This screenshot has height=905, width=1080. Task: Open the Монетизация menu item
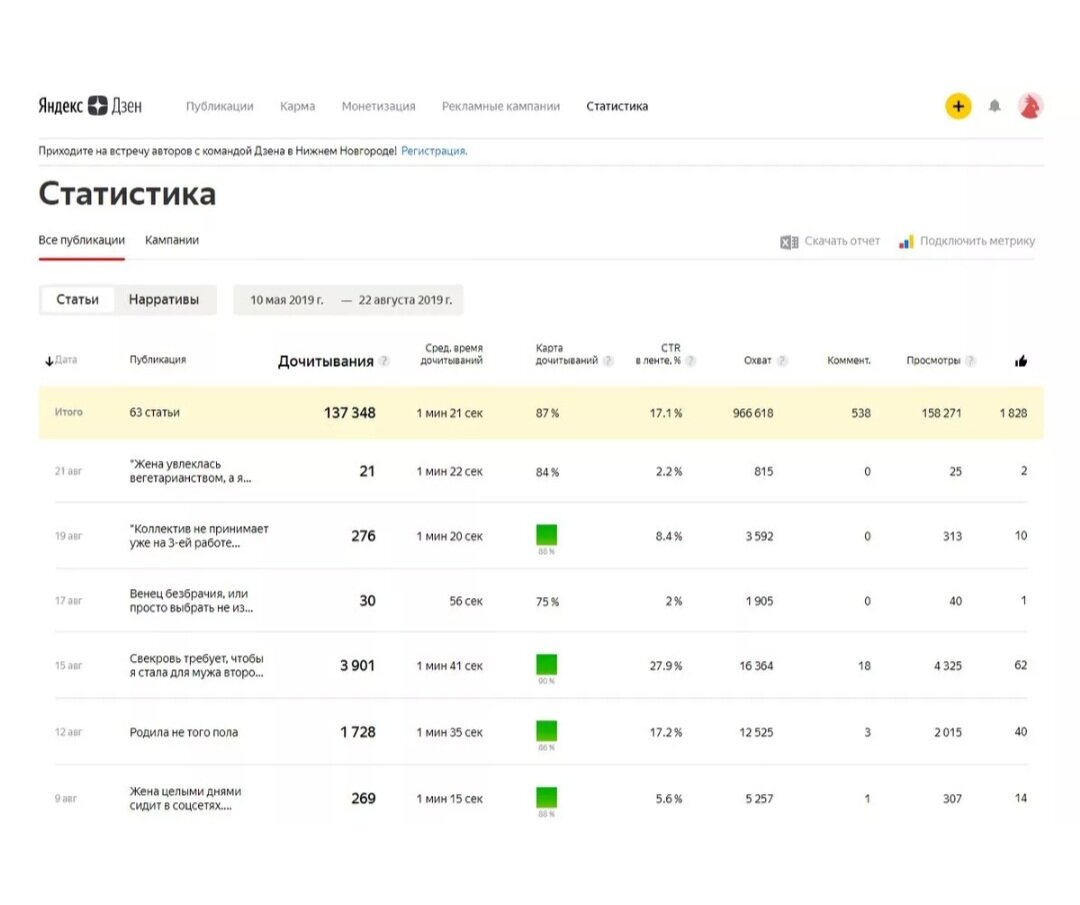(x=378, y=106)
